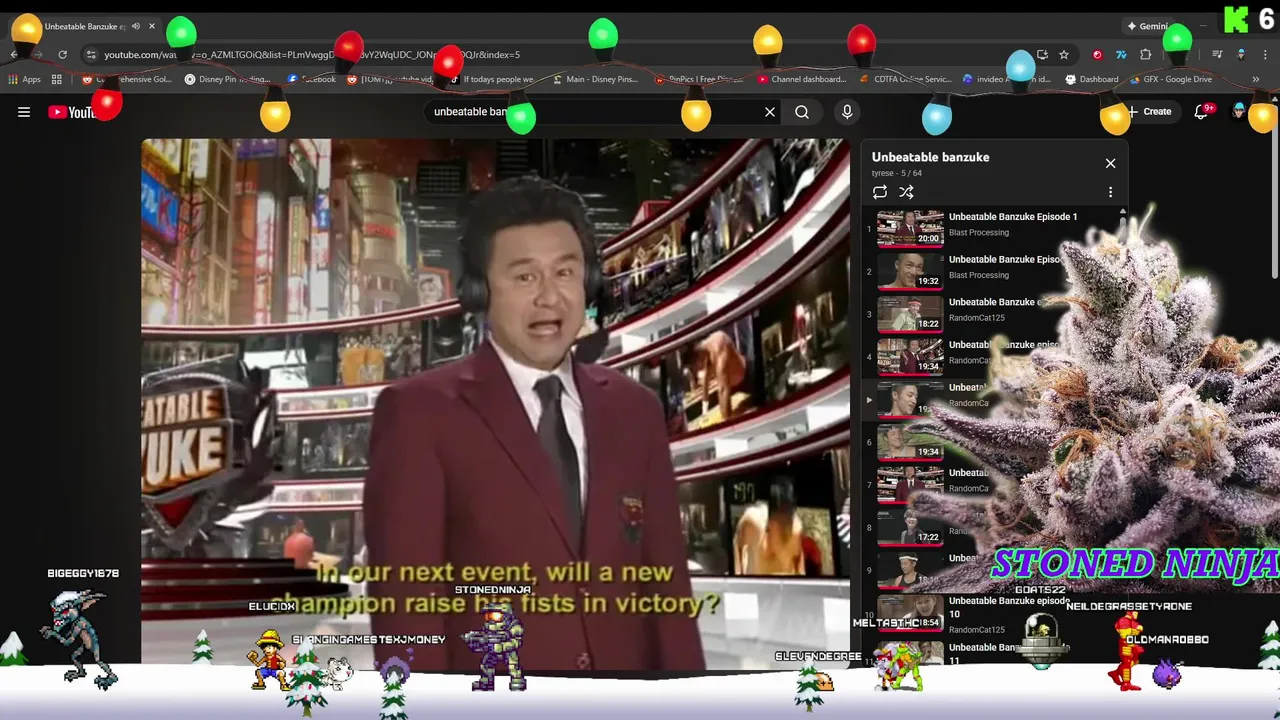Go to YouTube home via the logo
The width and height of the screenshot is (1280, 720).
pyautogui.click(x=76, y=112)
